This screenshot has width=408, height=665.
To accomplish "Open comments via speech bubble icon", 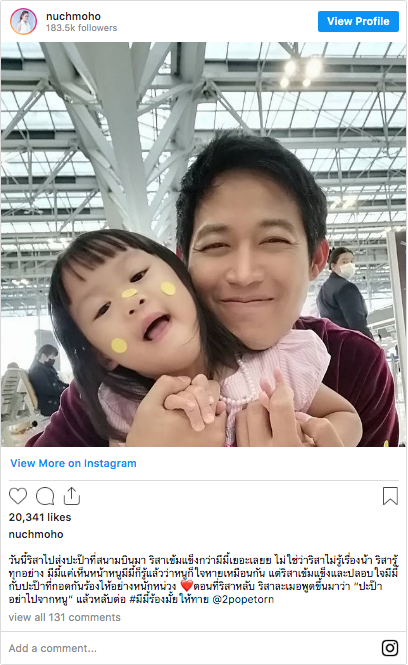I will (x=45, y=496).
